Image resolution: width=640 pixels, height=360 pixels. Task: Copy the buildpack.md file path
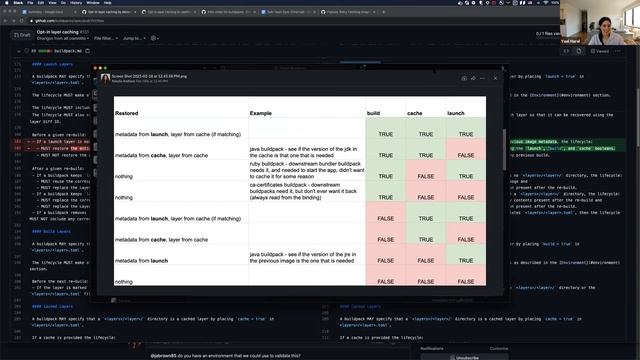click(88, 51)
